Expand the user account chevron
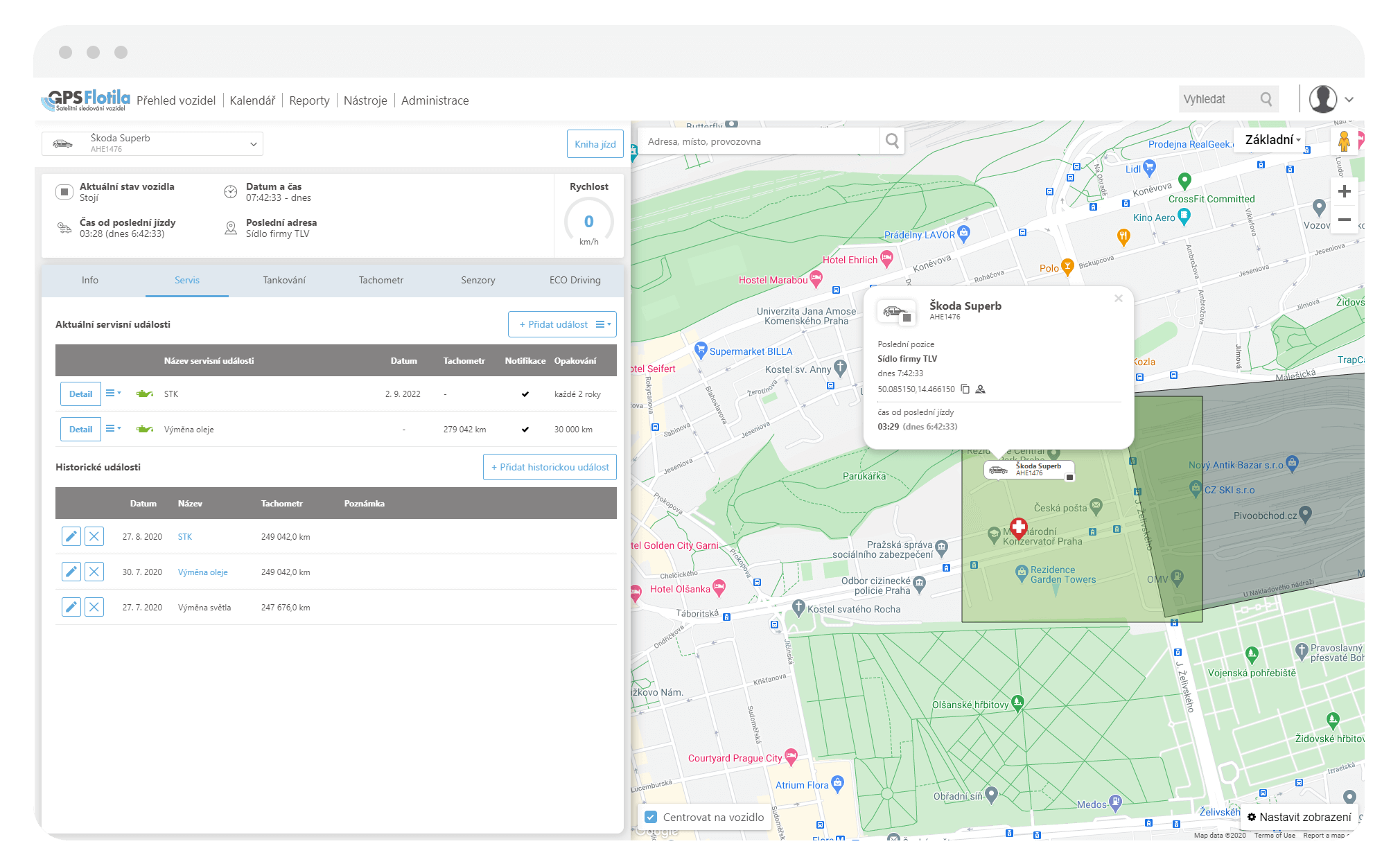The width and height of the screenshot is (1400, 864). (x=1349, y=100)
